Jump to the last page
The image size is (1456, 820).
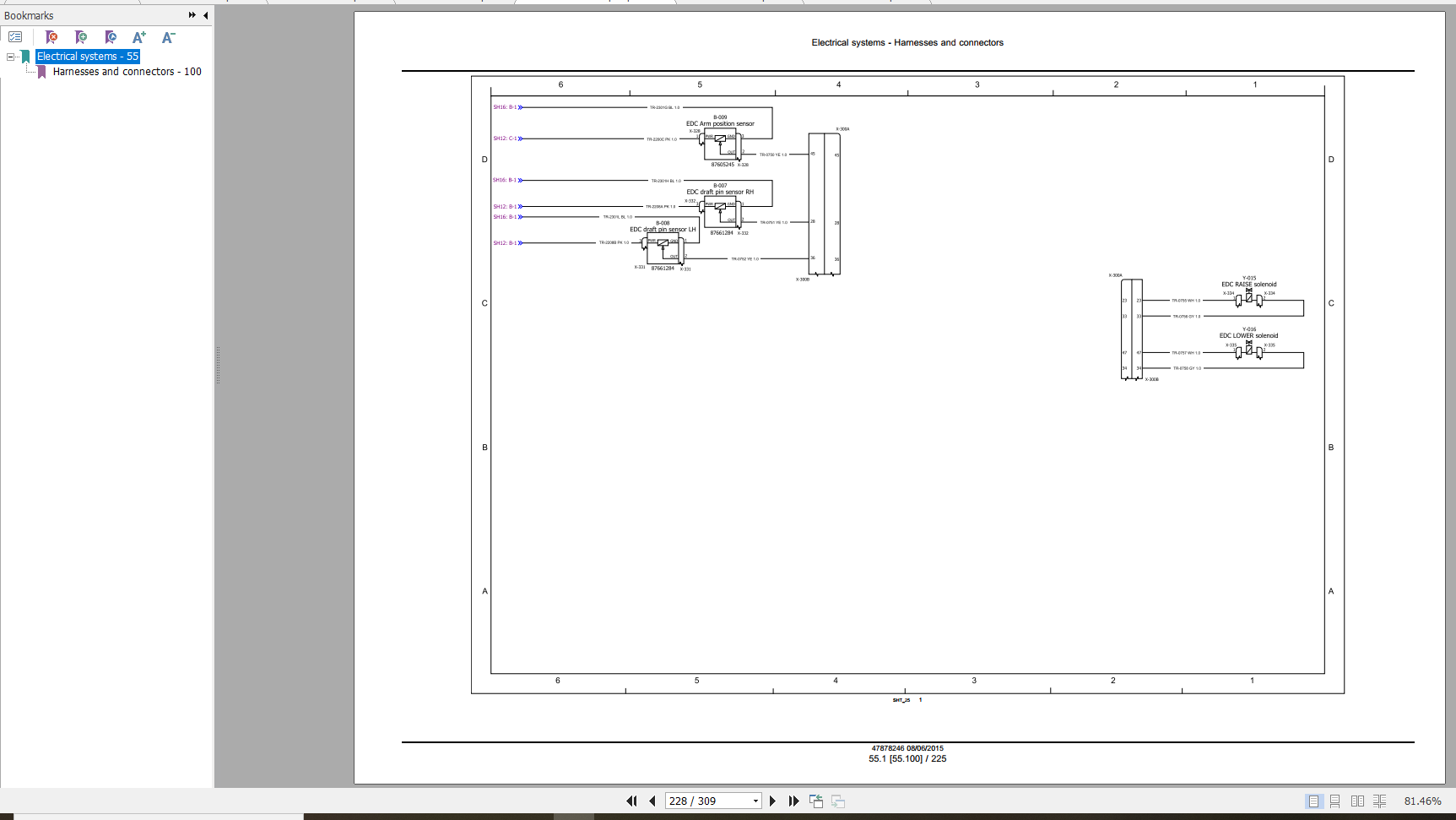[793, 801]
